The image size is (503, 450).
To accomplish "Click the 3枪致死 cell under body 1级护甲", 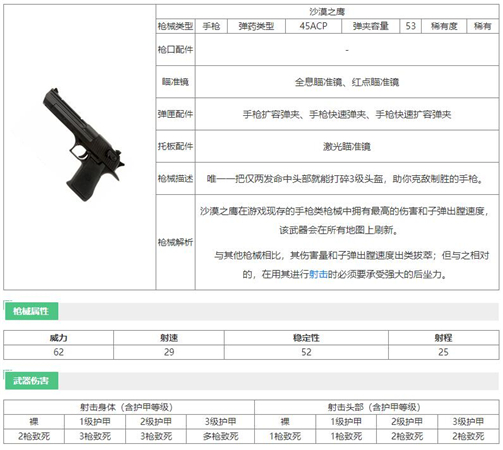I will coord(95,436).
